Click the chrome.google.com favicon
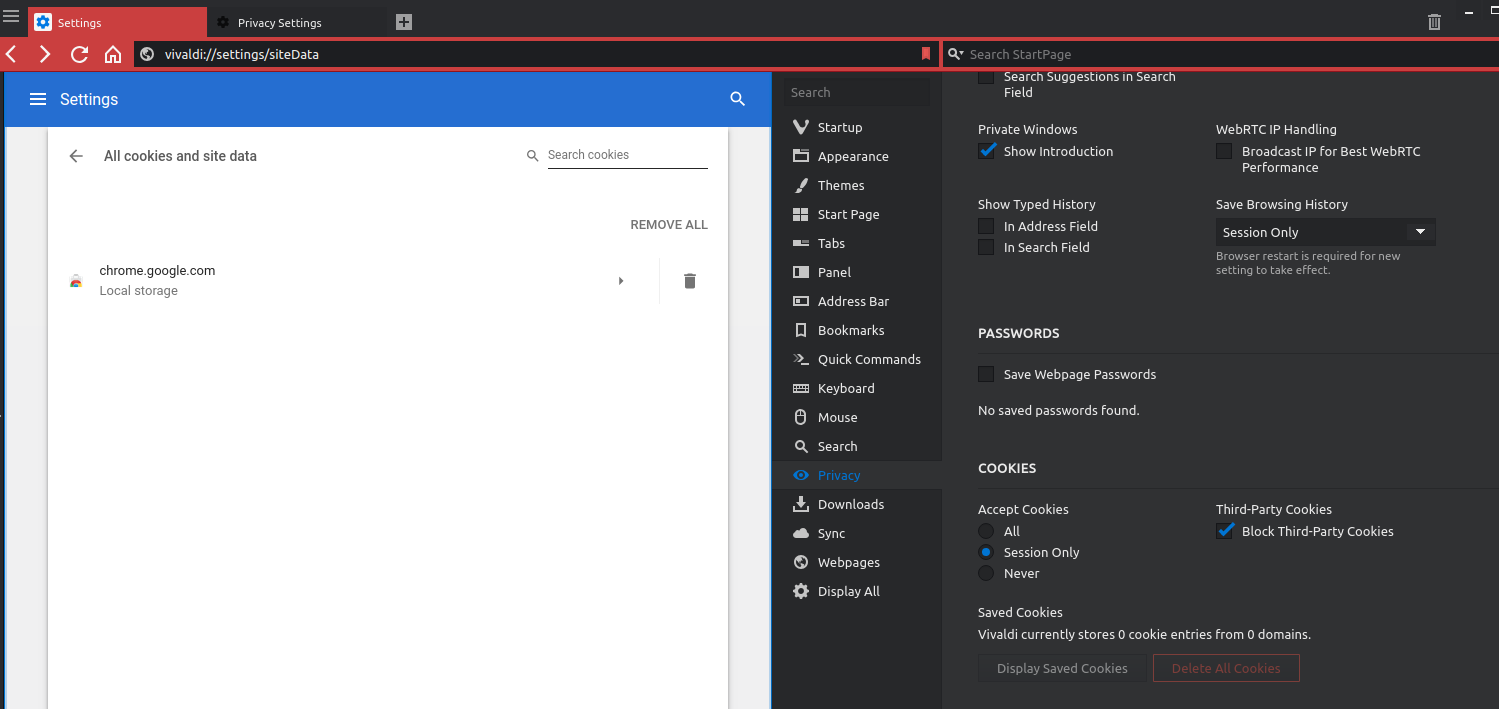Viewport: 1499px width, 709px height. click(76, 282)
